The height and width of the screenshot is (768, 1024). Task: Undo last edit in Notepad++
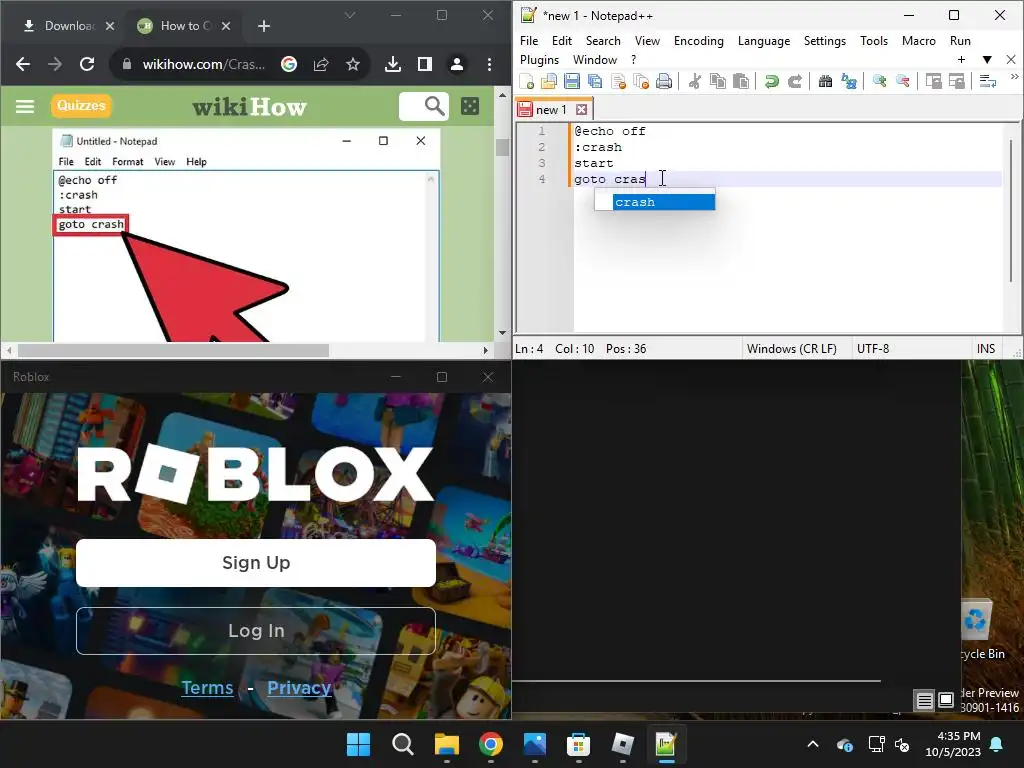(772, 82)
